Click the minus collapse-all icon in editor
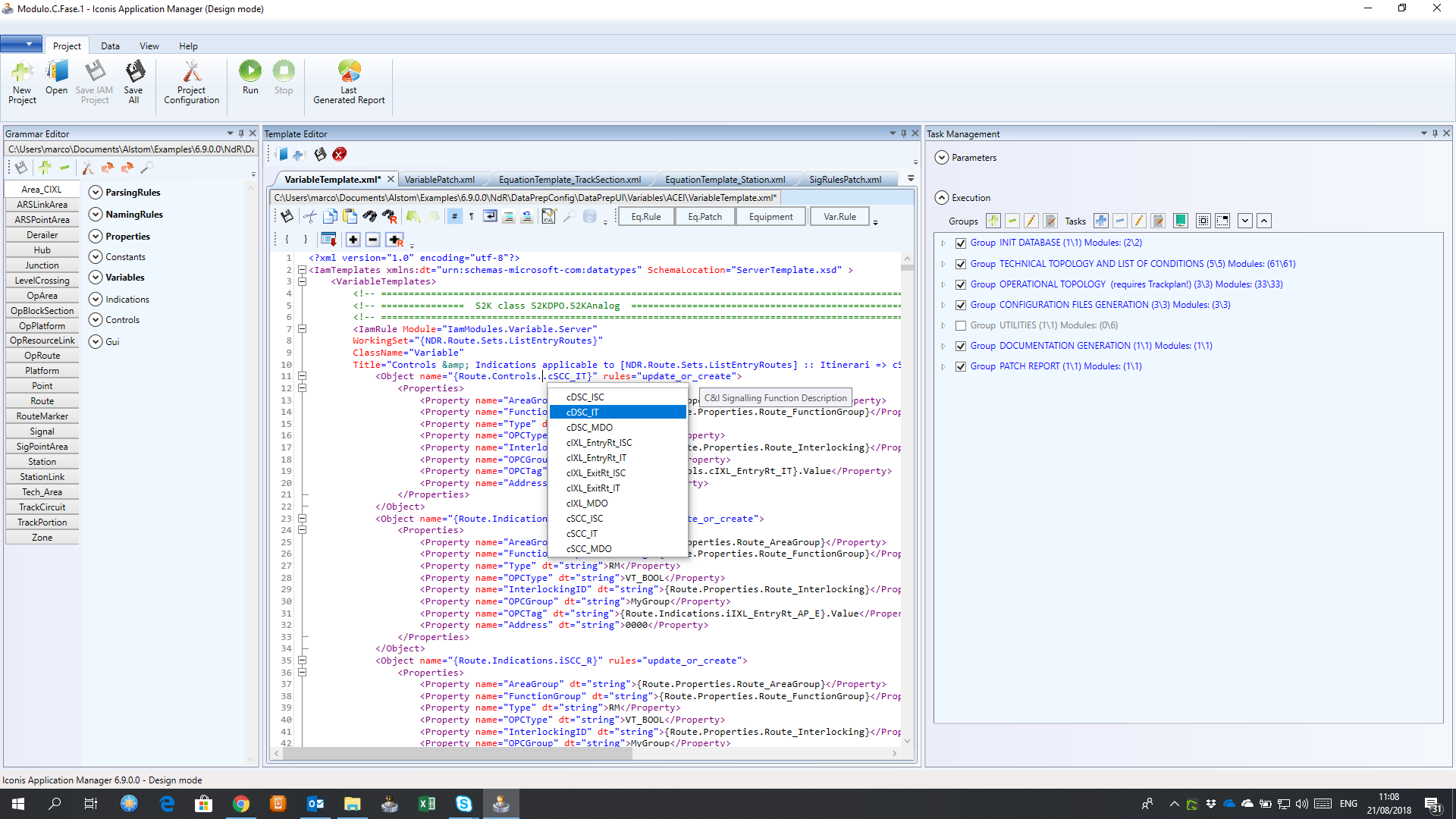Screen dimensions: 1456x819 pyautogui.click(x=373, y=240)
